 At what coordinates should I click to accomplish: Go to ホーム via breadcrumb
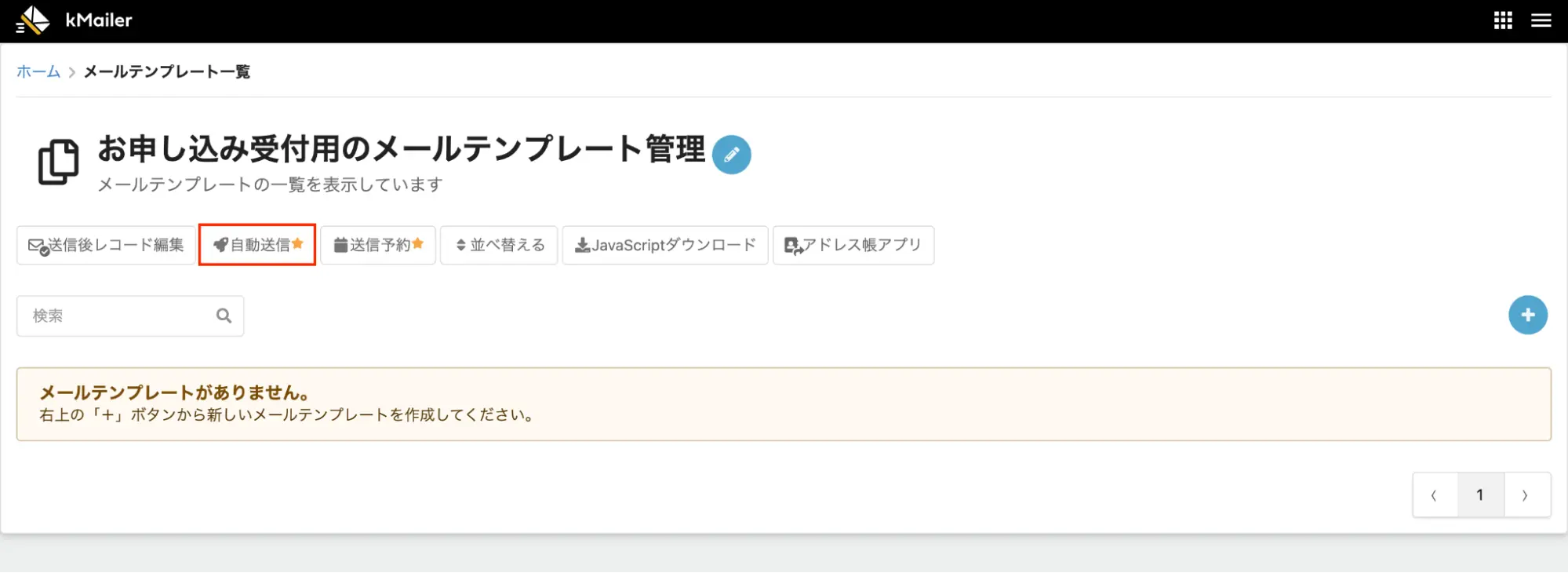pyautogui.click(x=38, y=71)
